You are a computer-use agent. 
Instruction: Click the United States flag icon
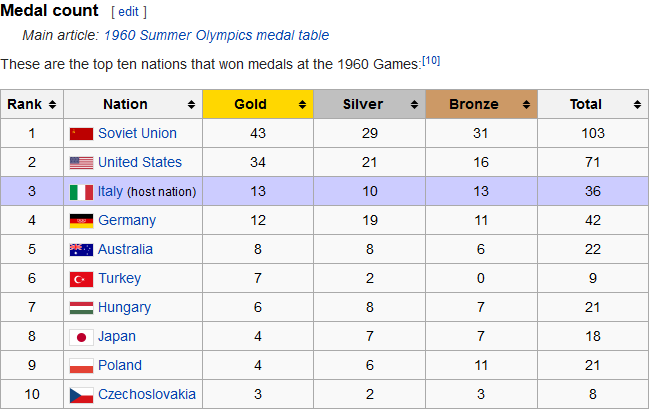click(x=81, y=163)
